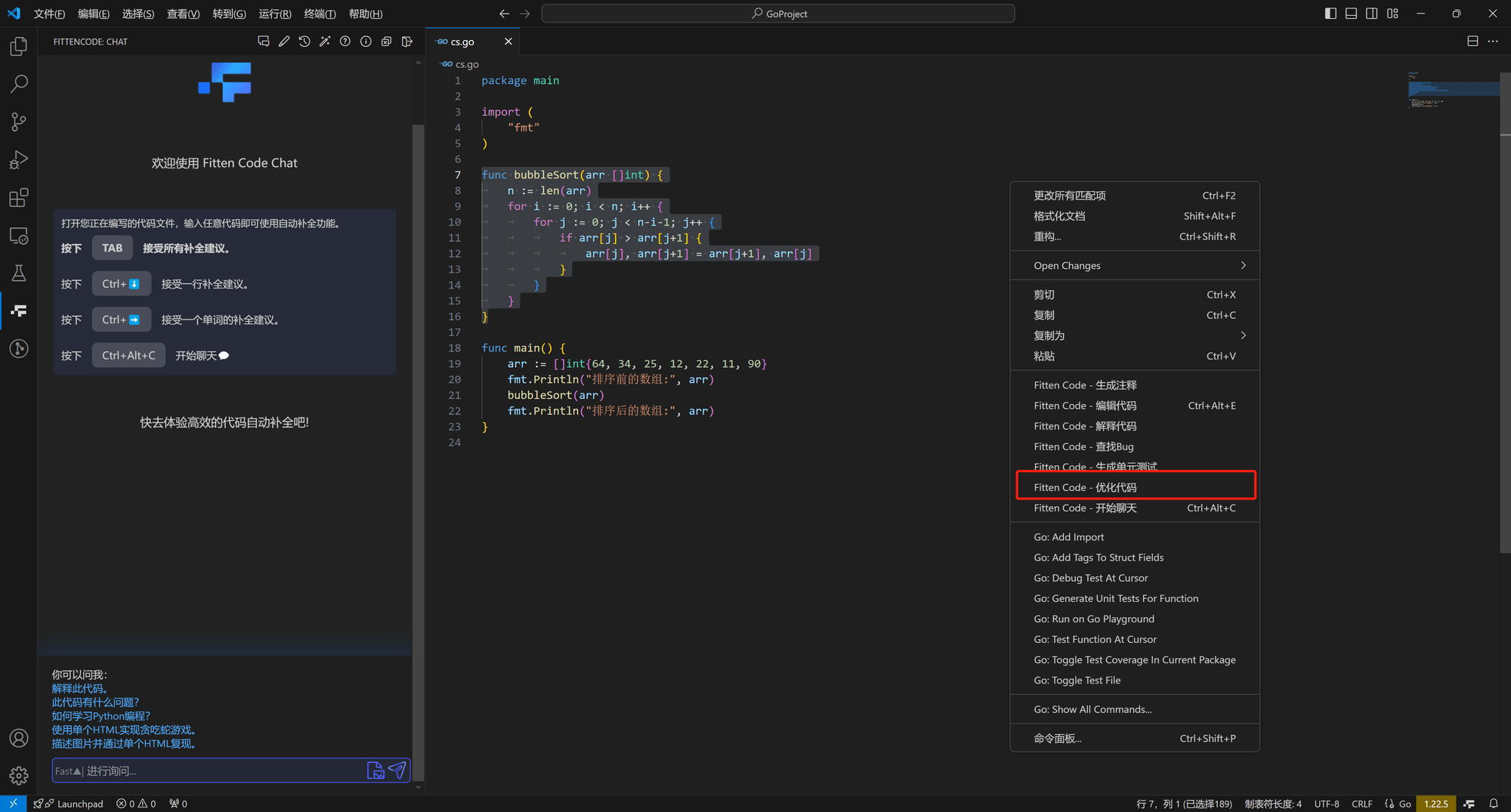Click the image upload icon in chat input
Screen dimensions: 1511x812
pyautogui.click(x=375, y=770)
